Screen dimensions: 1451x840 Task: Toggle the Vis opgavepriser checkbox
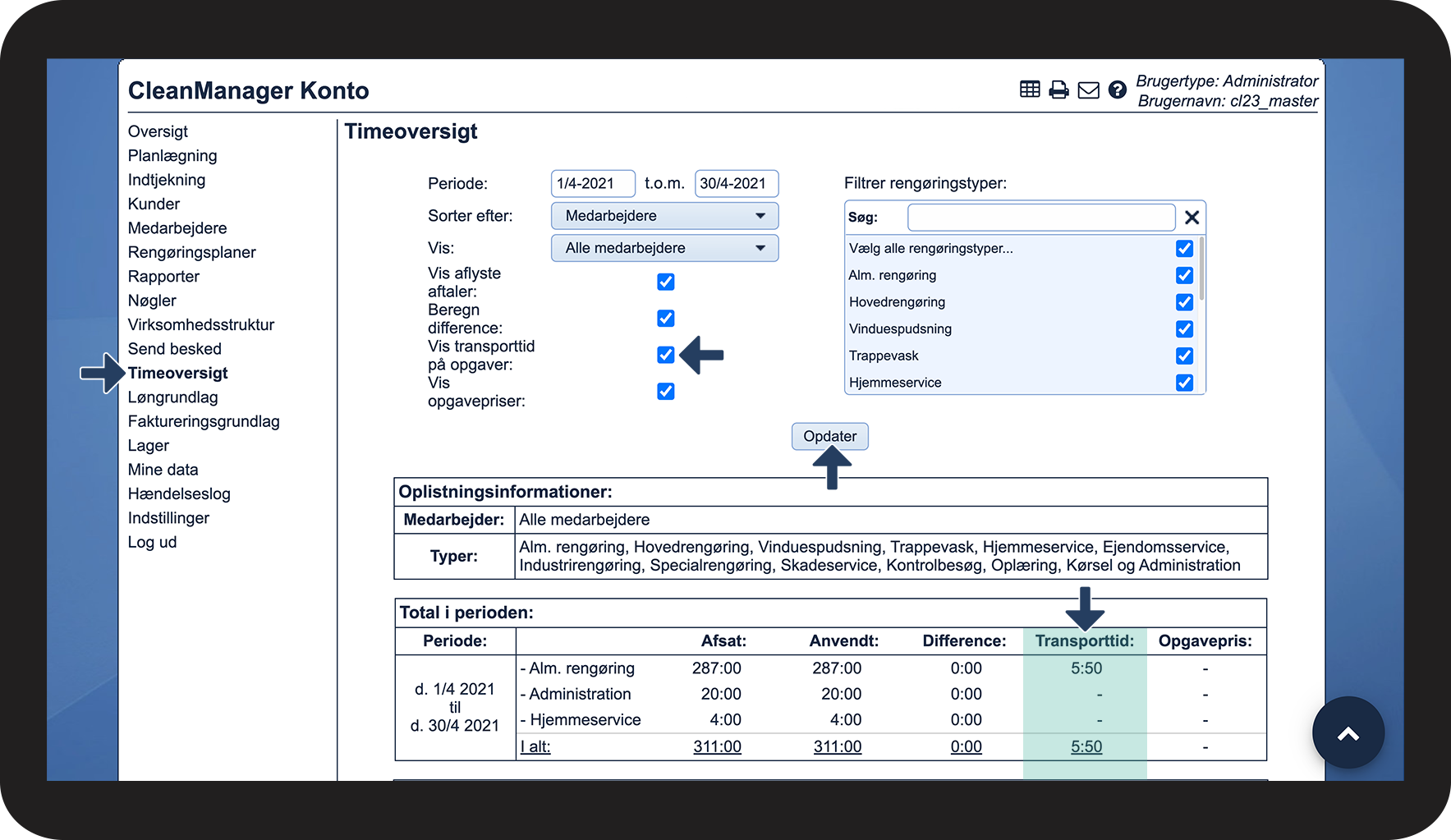666,392
